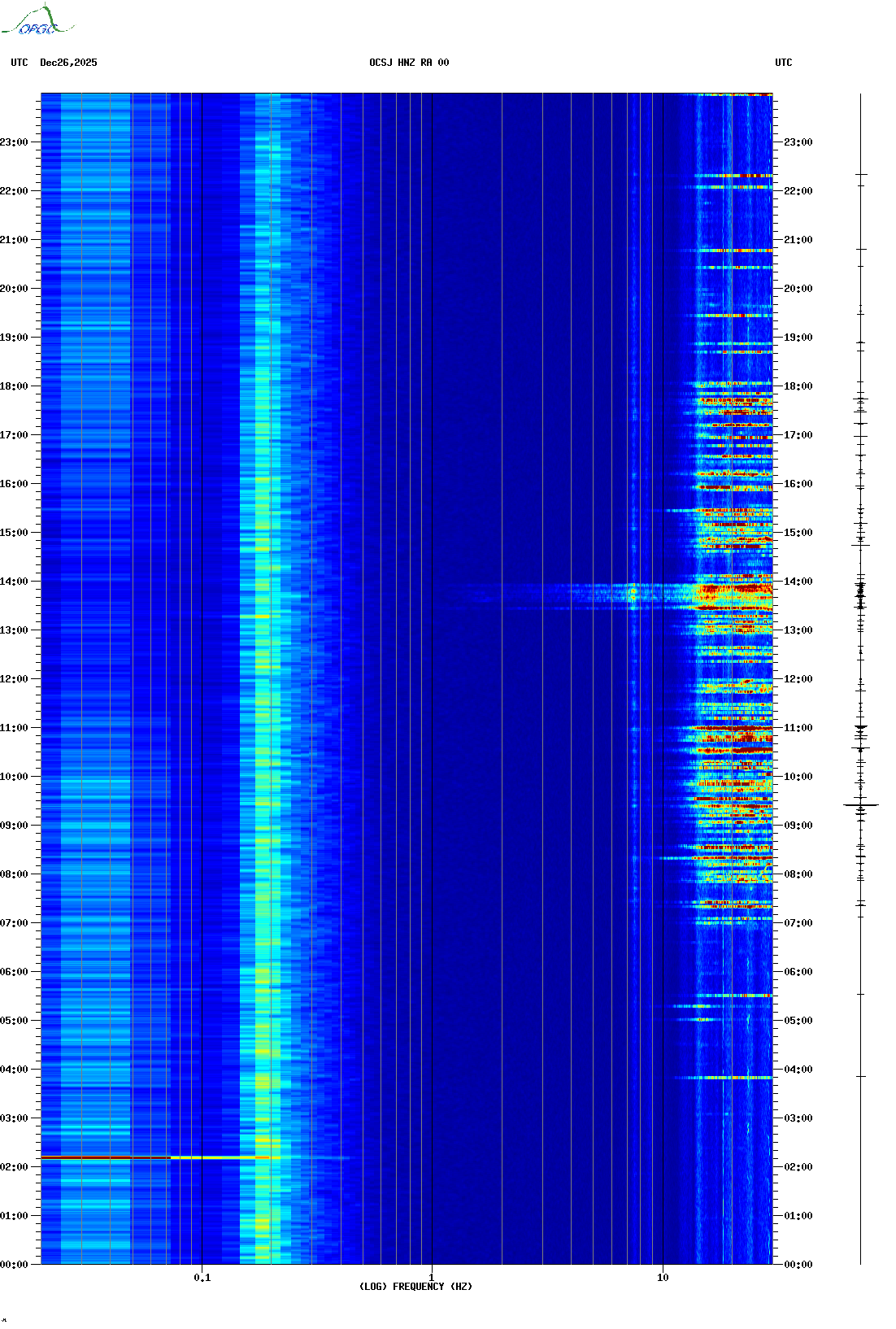This screenshot has width=896, height=1329.
Task: Click the left-axis 09:00 time label
Action: click(14, 826)
